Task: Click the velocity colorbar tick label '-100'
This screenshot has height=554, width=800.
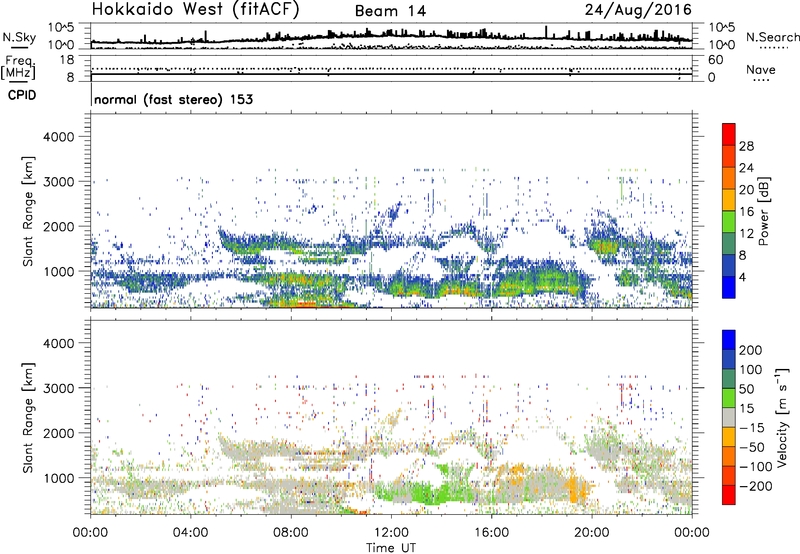Action: (x=756, y=466)
